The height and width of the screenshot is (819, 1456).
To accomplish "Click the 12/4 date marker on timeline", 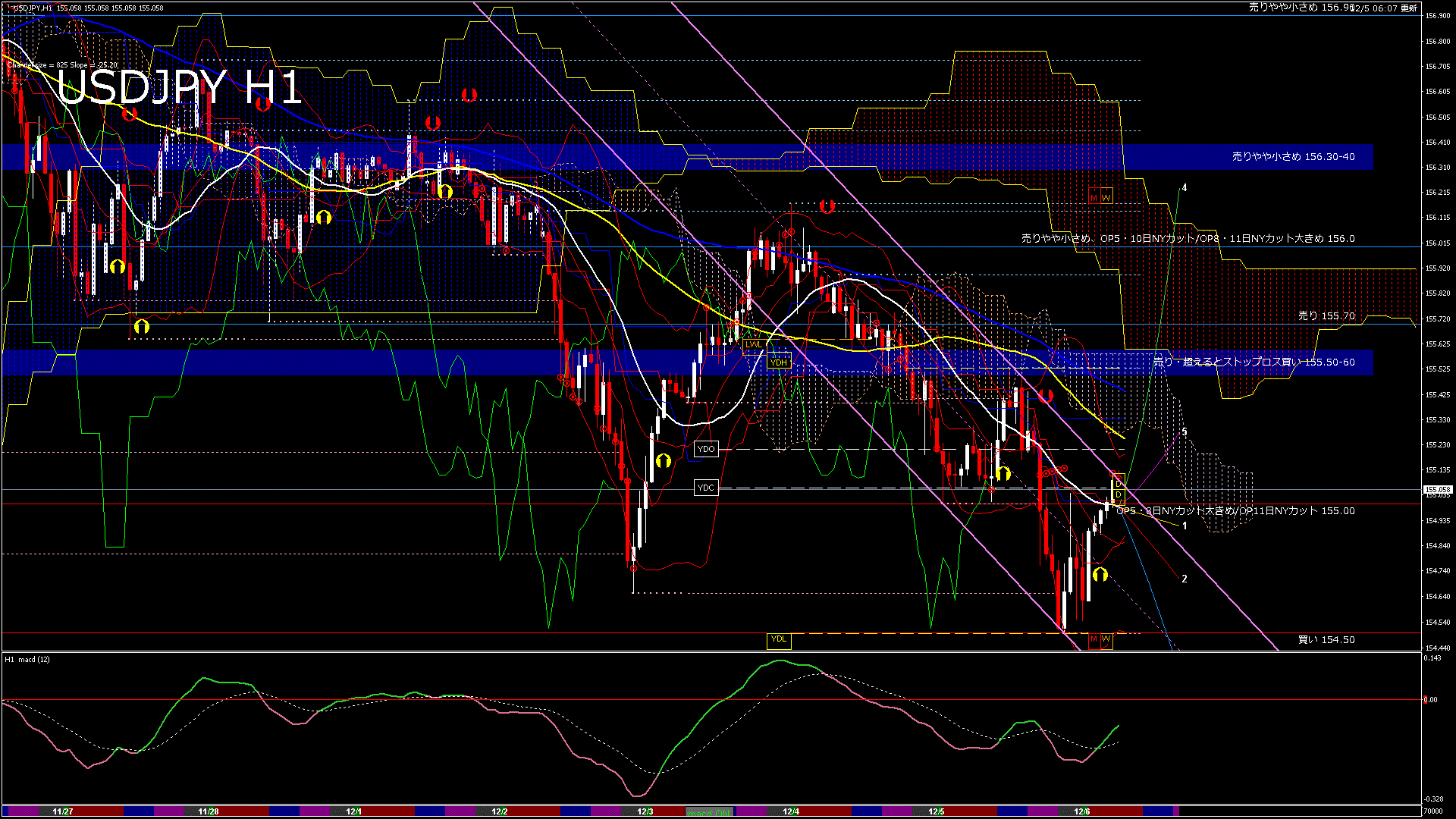I will [791, 811].
